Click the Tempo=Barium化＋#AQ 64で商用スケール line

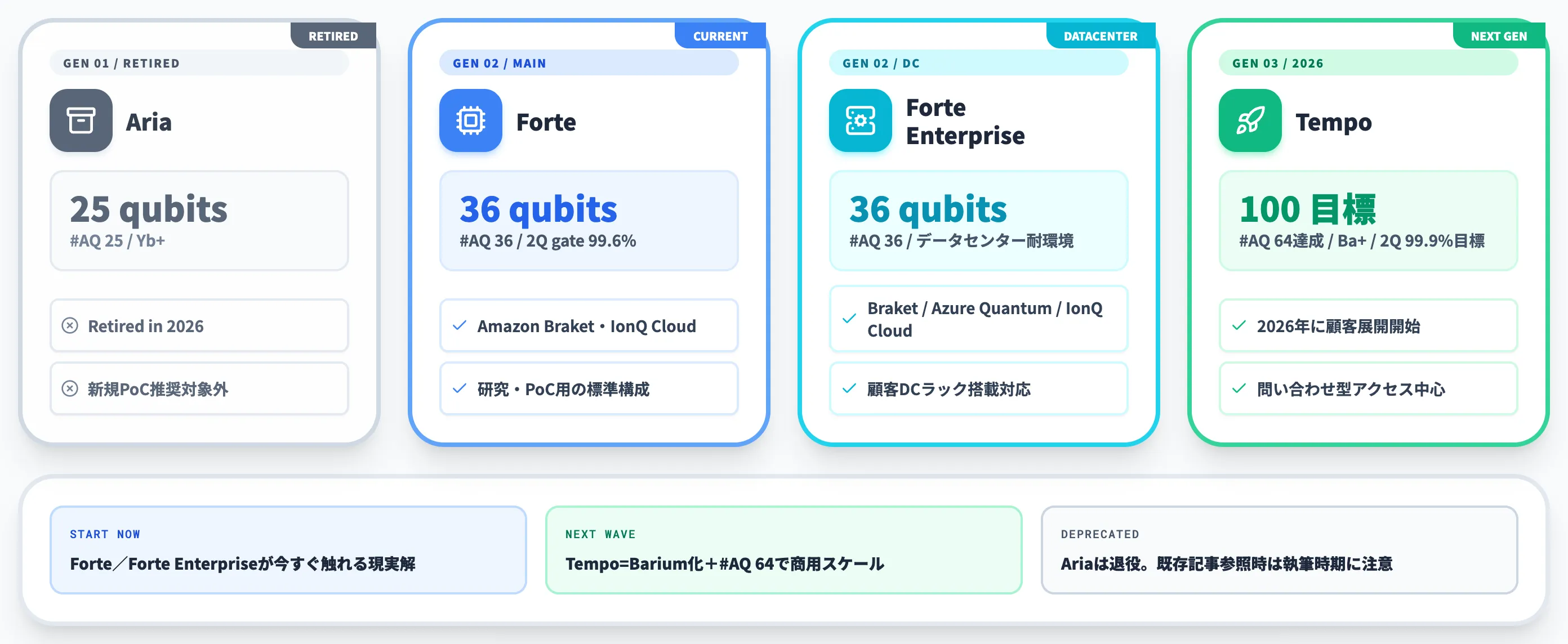(x=724, y=563)
